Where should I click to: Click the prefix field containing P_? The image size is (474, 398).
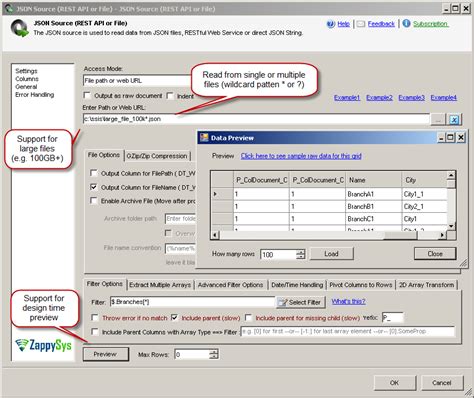[x=392, y=318]
